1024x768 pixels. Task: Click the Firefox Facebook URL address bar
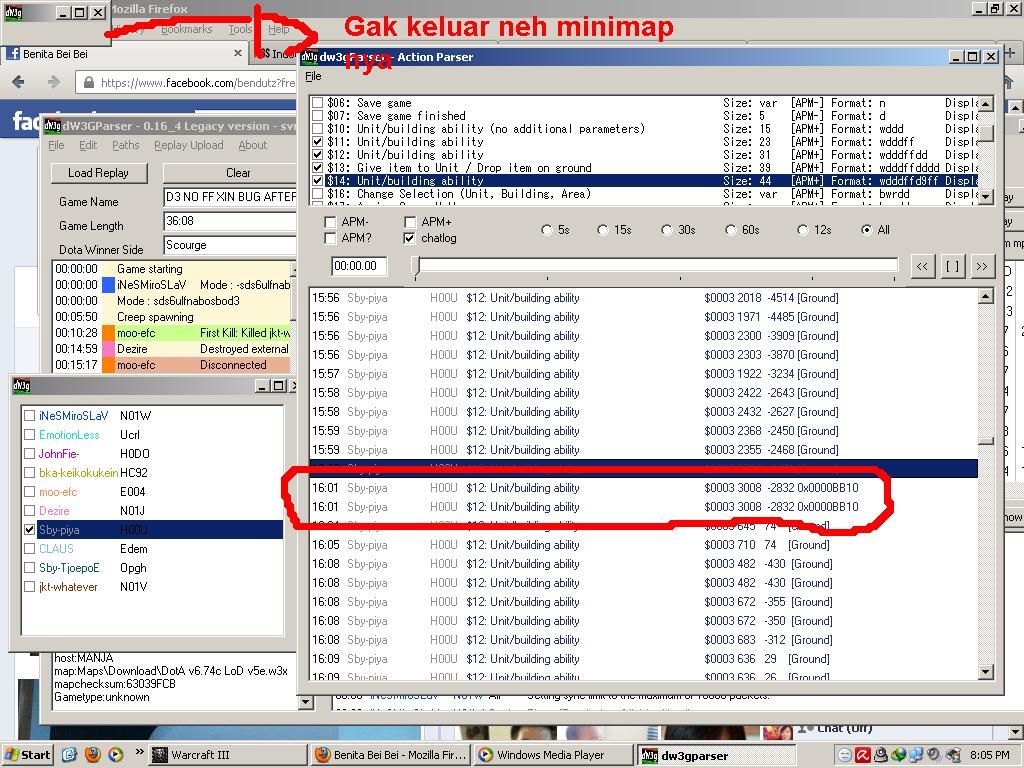(187, 83)
